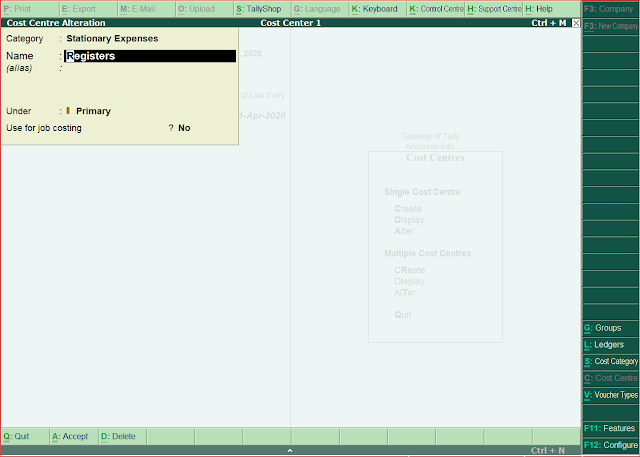
Task: Open the Keyboard option
Action: pyautogui.click(x=379, y=9)
